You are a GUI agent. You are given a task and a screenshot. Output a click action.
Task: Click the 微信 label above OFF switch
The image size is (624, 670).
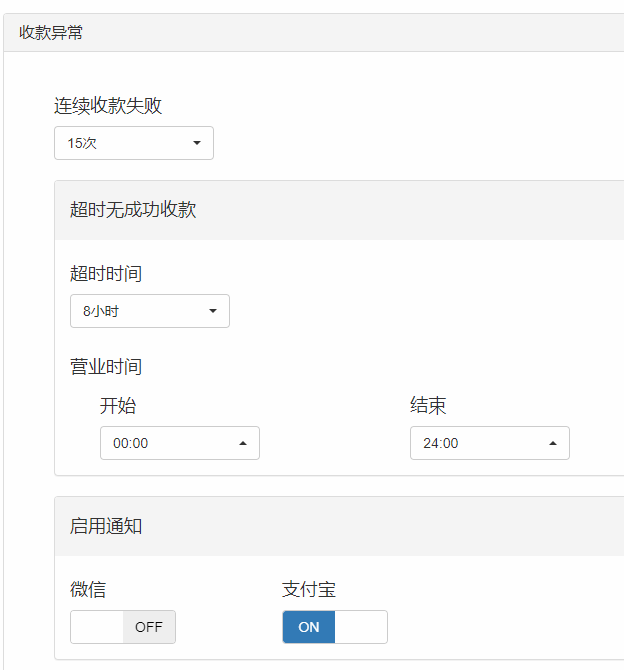[x=88, y=590]
